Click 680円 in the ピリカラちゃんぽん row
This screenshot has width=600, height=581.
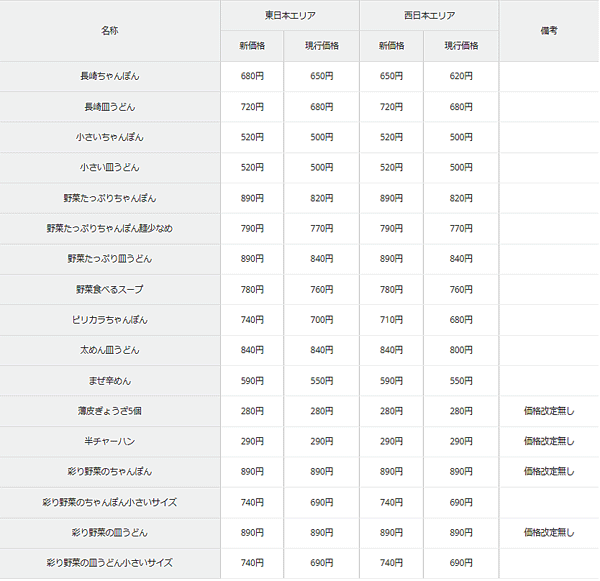(x=461, y=320)
